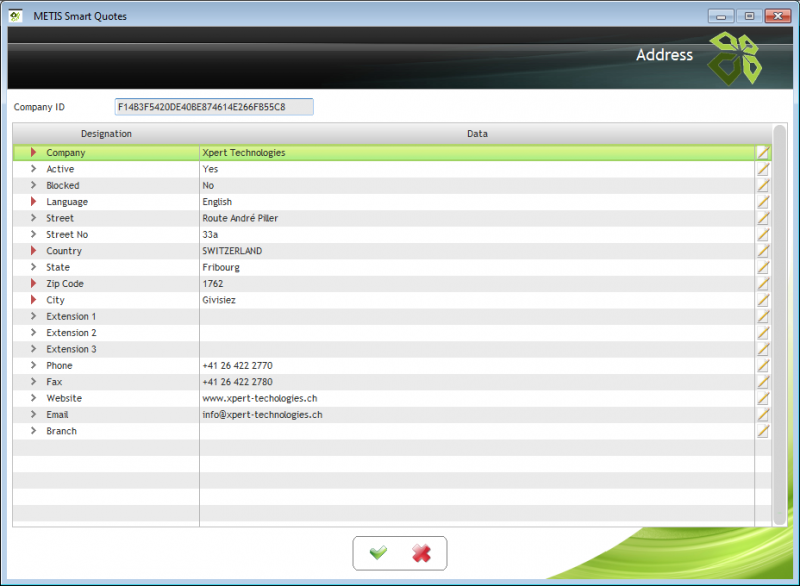
Task: Click the pencil edit icon for Blocked row
Action: pos(763,185)
